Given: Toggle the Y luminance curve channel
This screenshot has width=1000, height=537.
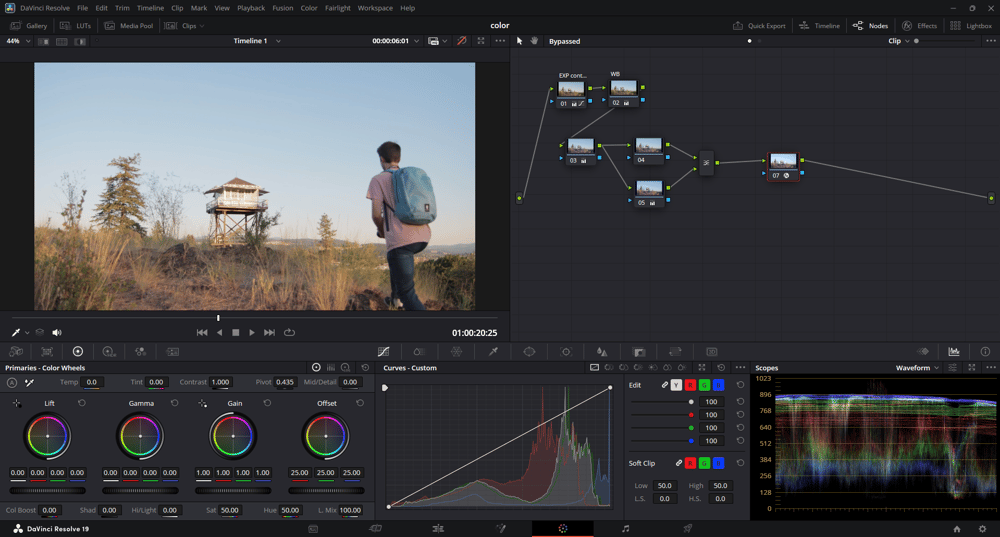Looking at the screenshot, I should point(677,385).
